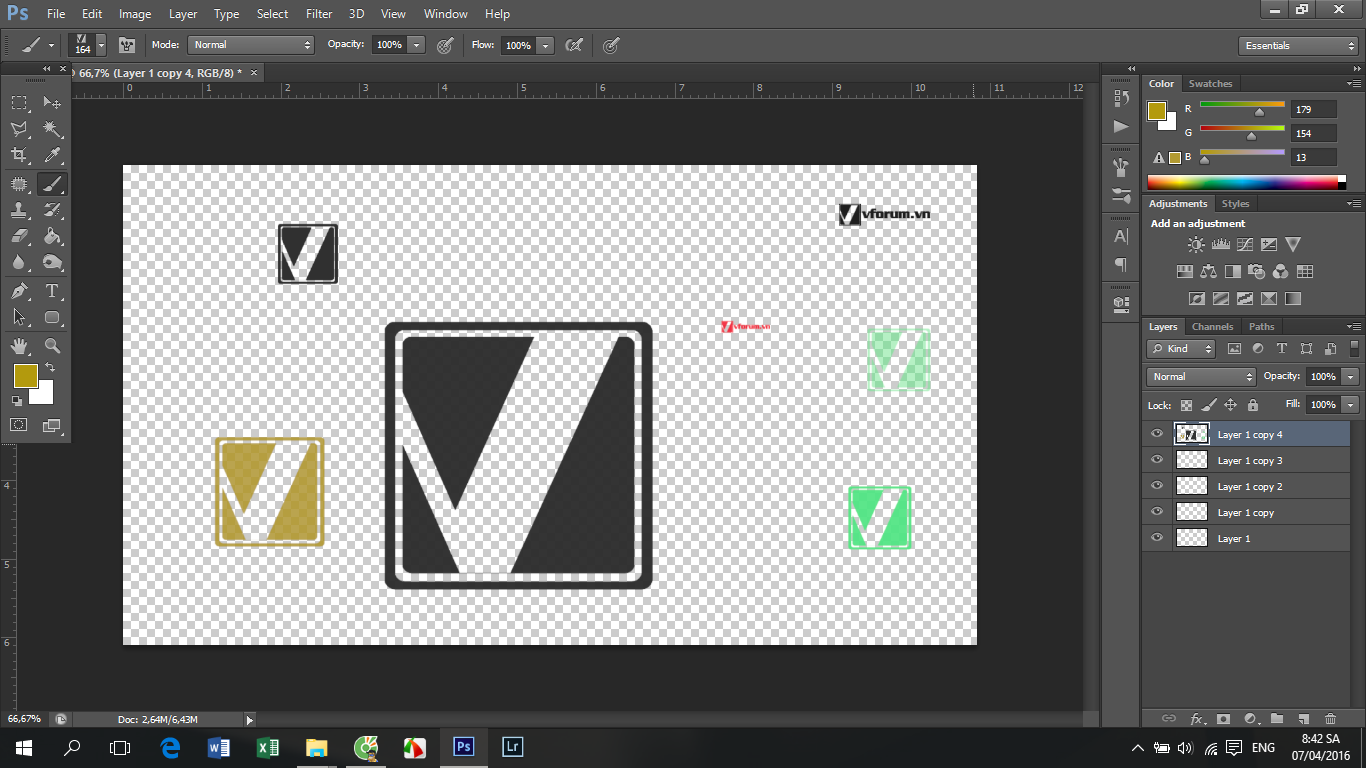Select the Zoom tool
This screenshot has width=1366, height=768.
pyautogui.click(x=52, y=346)
